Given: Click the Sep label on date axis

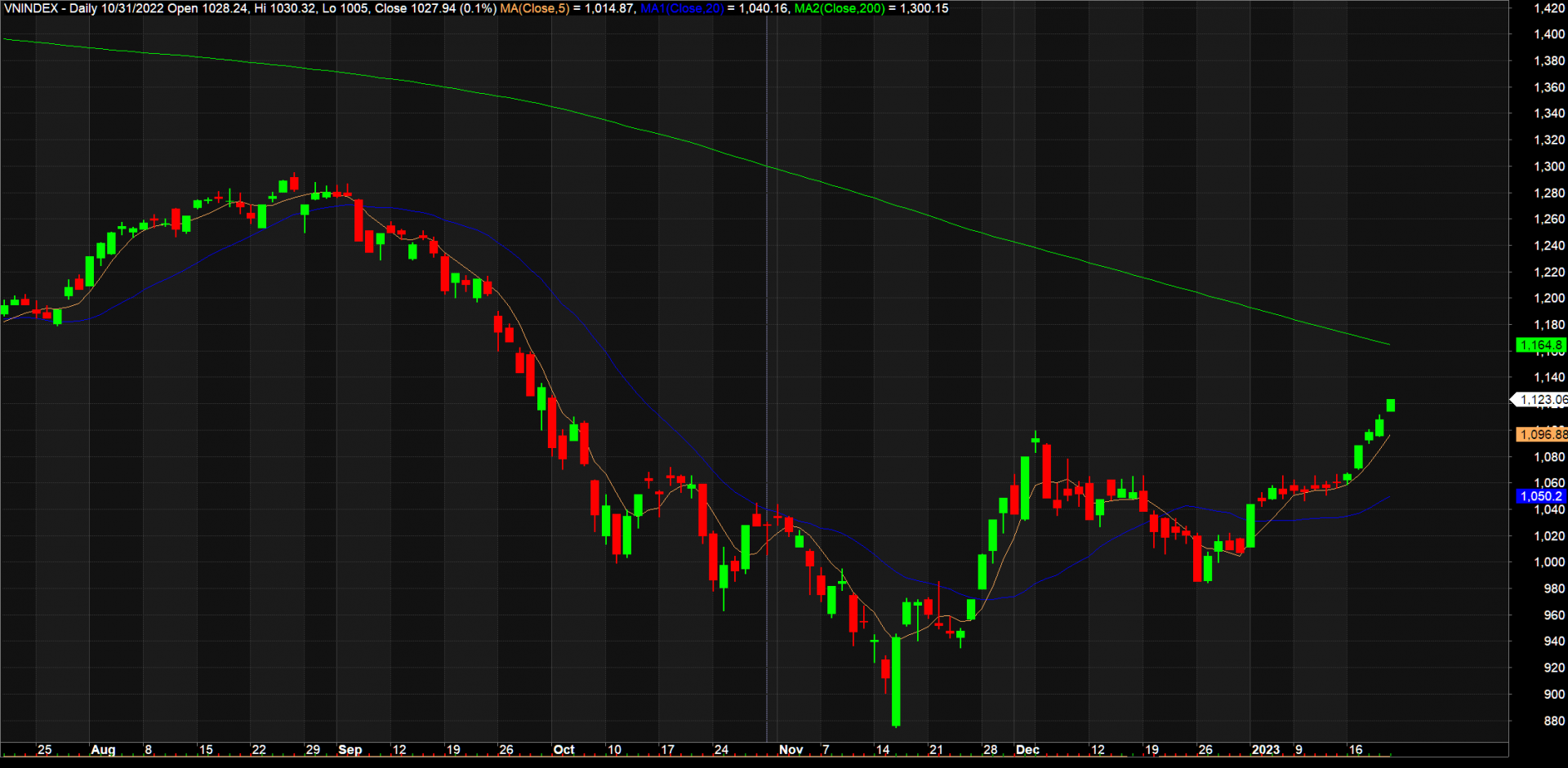Looking at the screenshot, I should (350, 750).
